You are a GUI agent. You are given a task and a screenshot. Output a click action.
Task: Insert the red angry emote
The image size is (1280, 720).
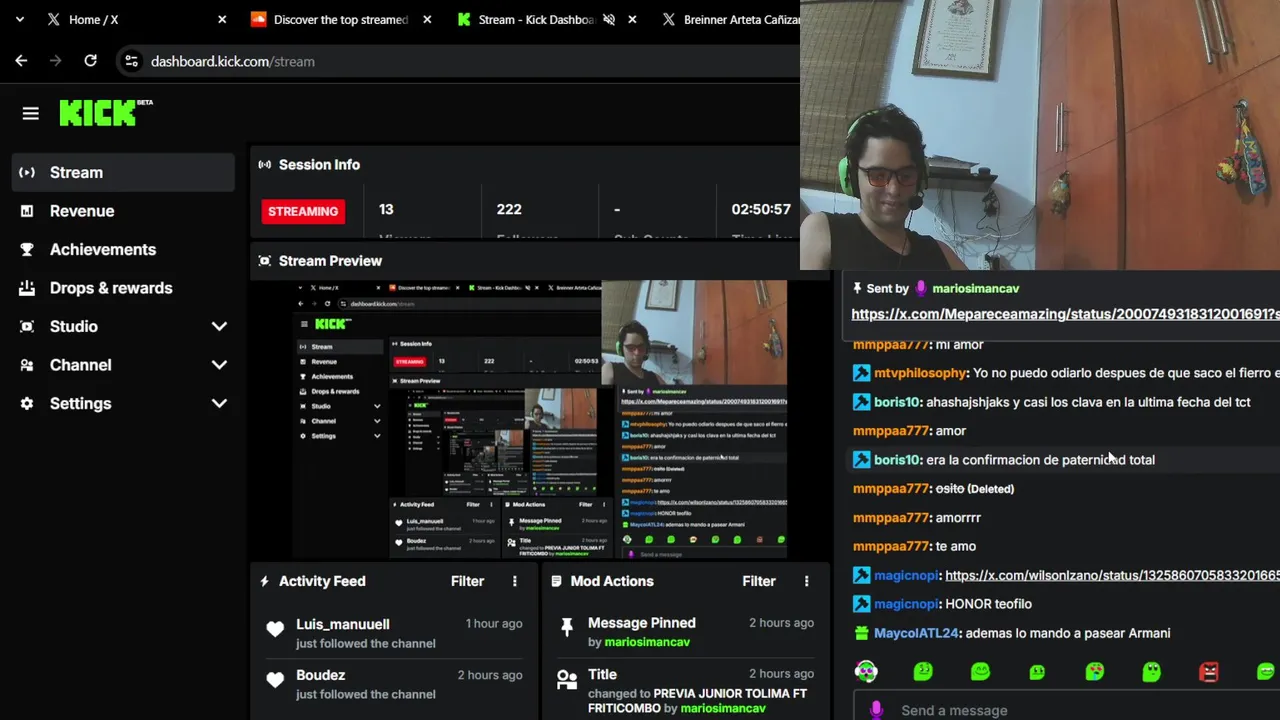tap(1209, 672)
